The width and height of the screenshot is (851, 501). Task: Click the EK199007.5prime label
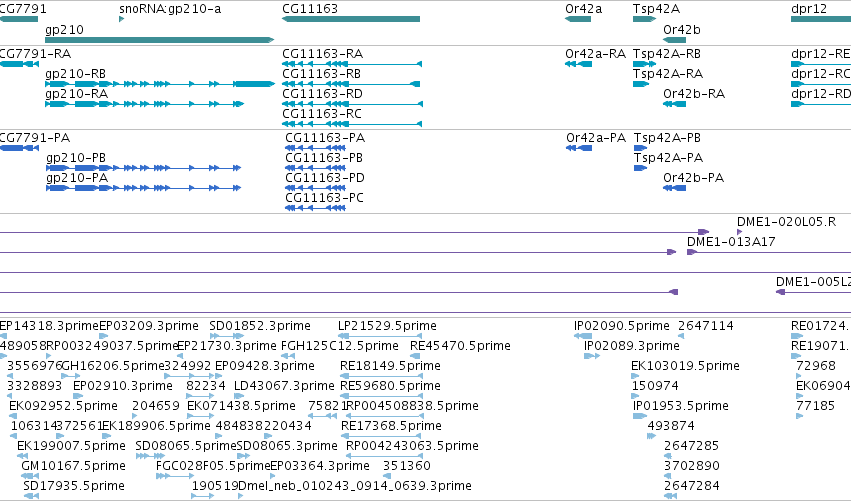point(72,446)
